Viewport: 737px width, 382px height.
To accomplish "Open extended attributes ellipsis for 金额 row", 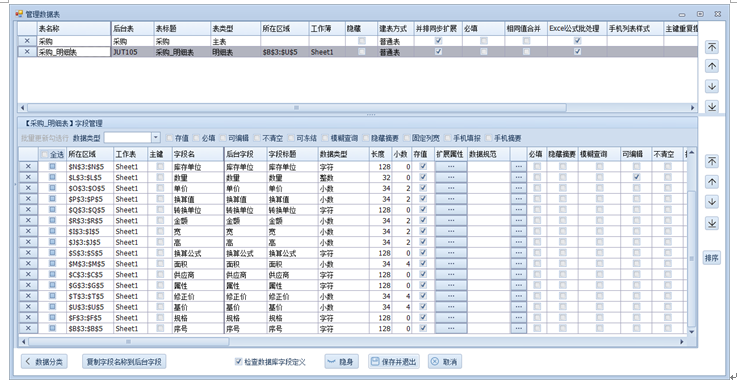I will pos(451,220).
